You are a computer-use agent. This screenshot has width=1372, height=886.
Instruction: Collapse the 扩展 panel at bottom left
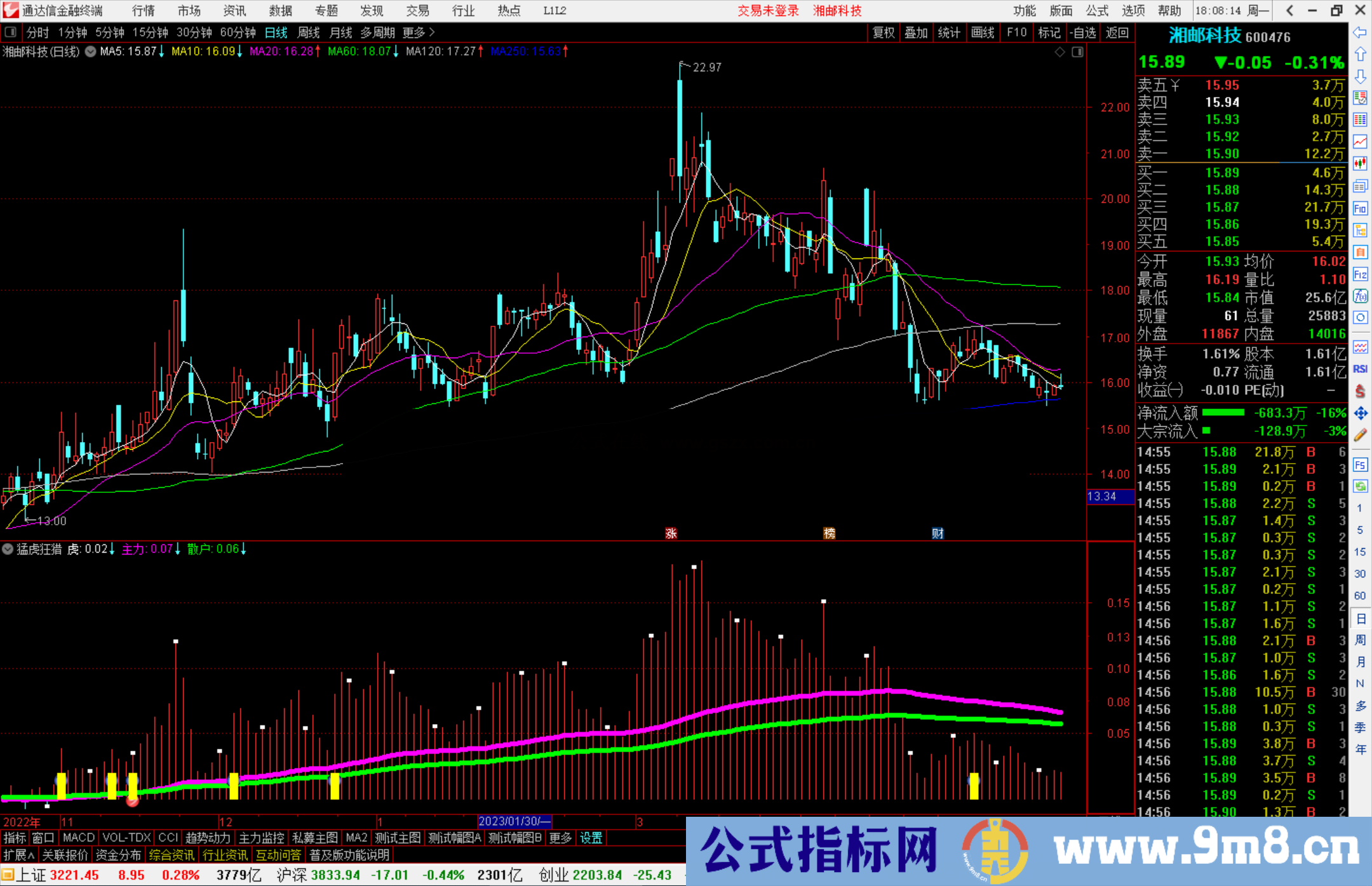17,855
